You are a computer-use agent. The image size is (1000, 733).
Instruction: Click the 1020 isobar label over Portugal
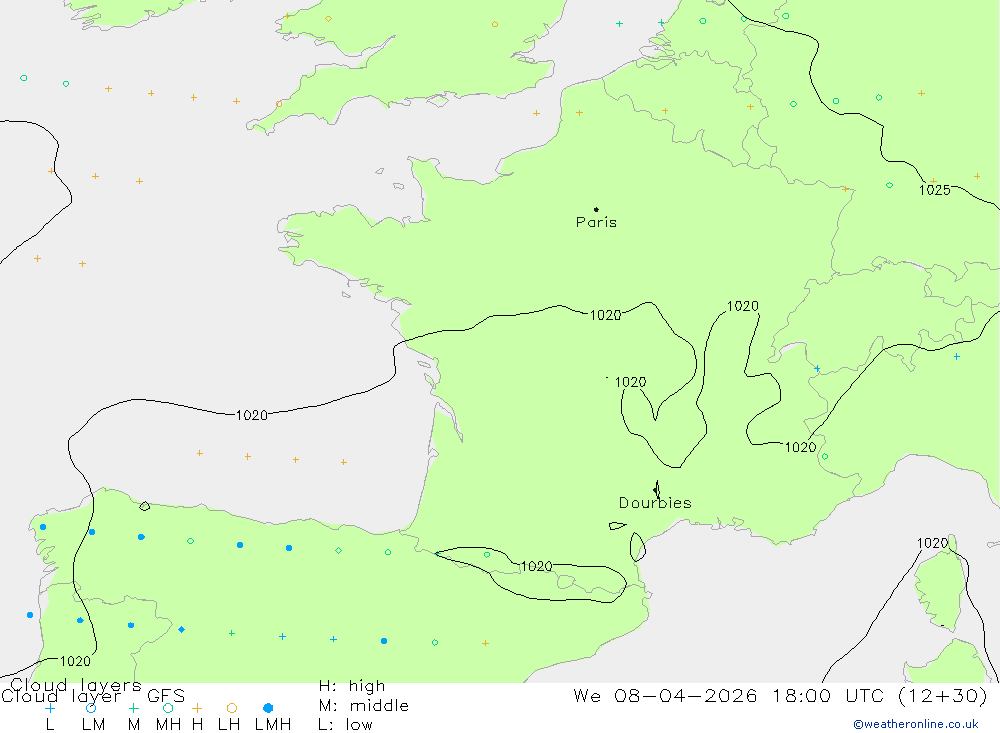point(75,661)
